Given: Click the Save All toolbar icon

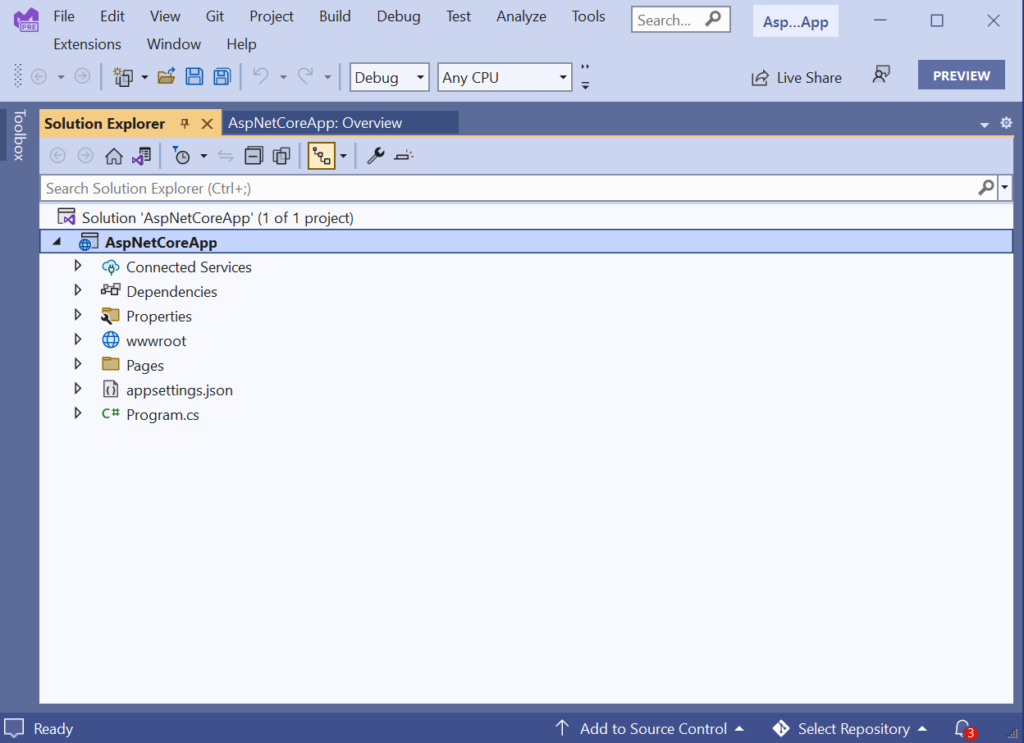Looking at the screenshot, I should coord(222,77).
